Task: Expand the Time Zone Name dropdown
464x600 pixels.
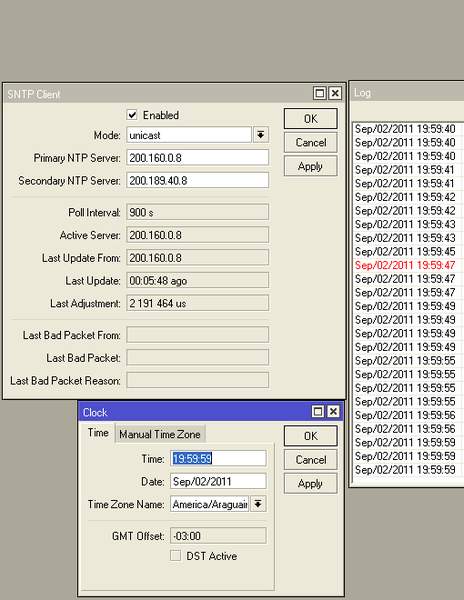Action: [x=258, y=504]
